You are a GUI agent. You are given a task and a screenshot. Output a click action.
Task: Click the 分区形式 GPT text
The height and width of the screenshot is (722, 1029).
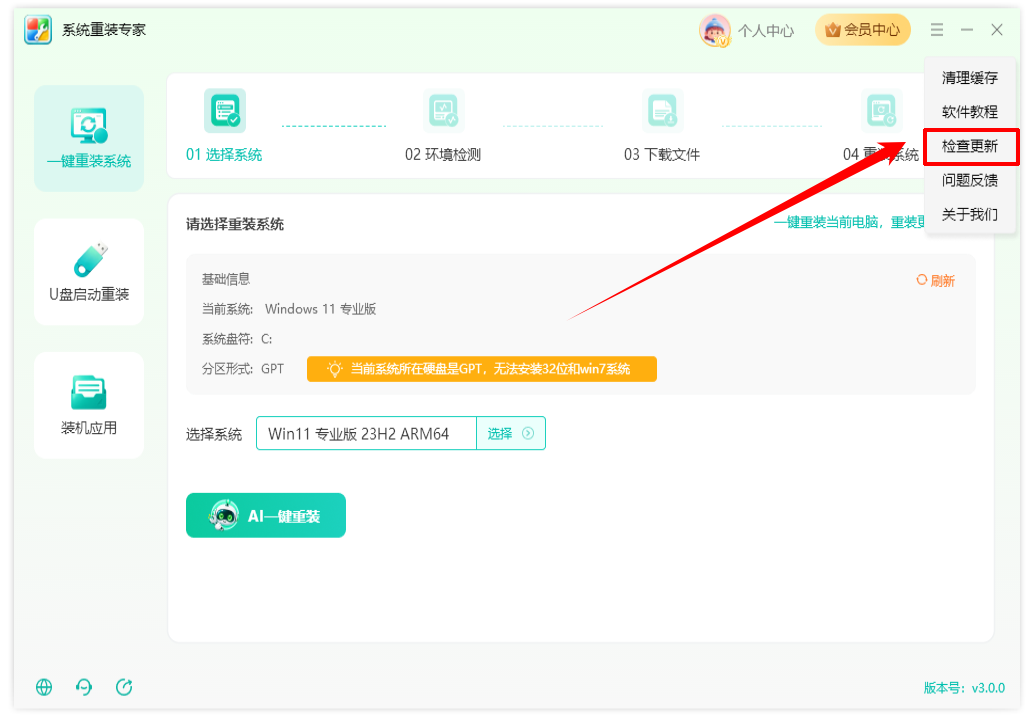pyautogui.click(x=243, y=369)
